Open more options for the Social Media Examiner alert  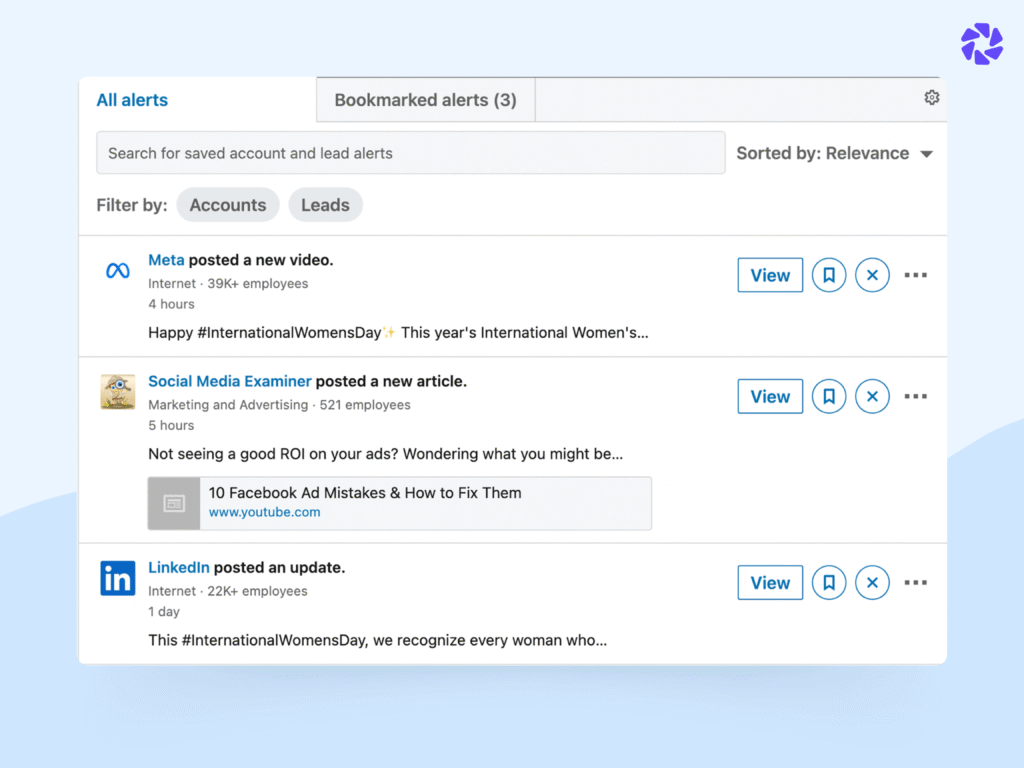point(916,396)
